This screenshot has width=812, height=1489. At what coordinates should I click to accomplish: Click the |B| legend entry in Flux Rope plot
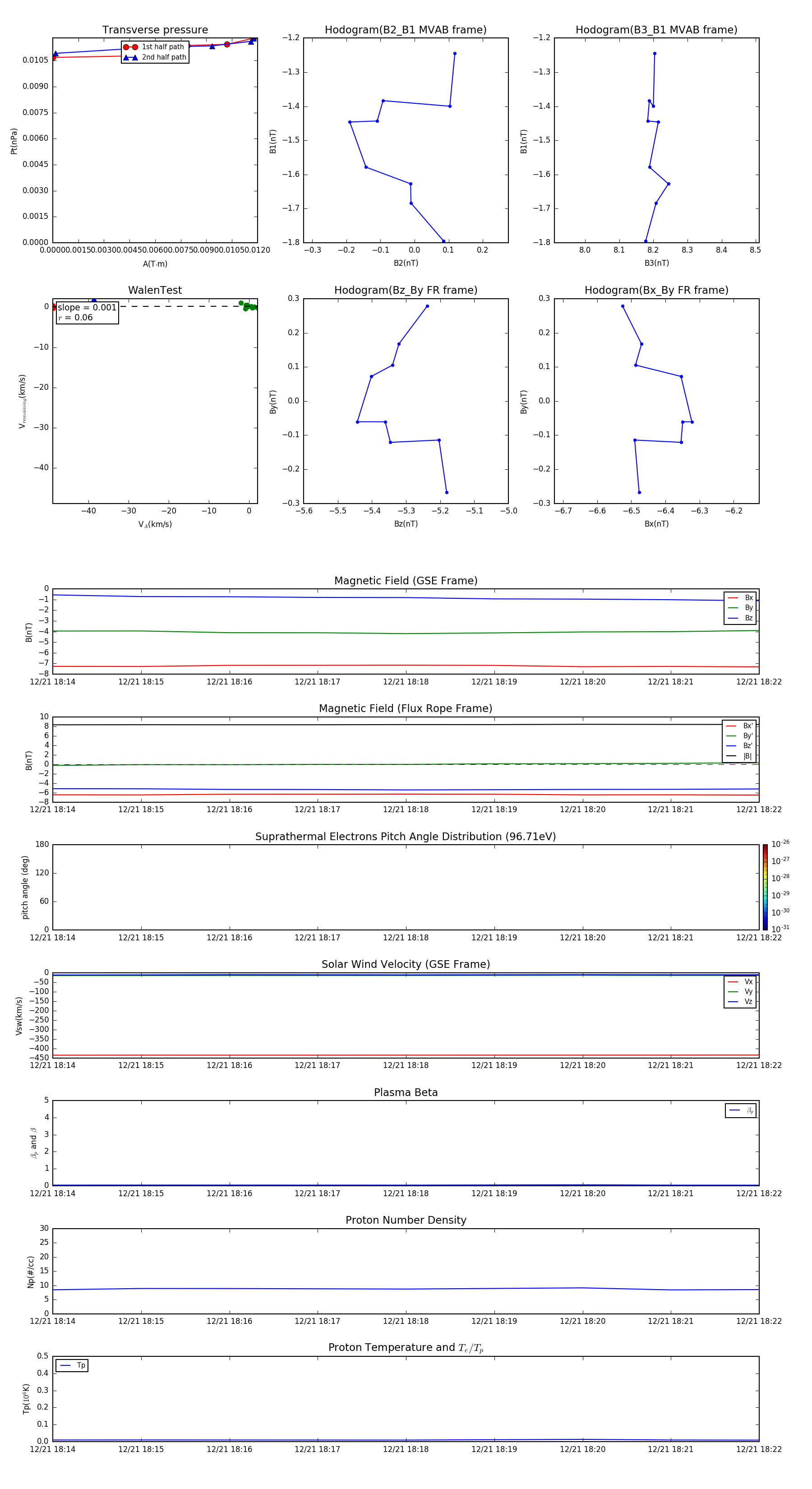[x=739, y=756]
